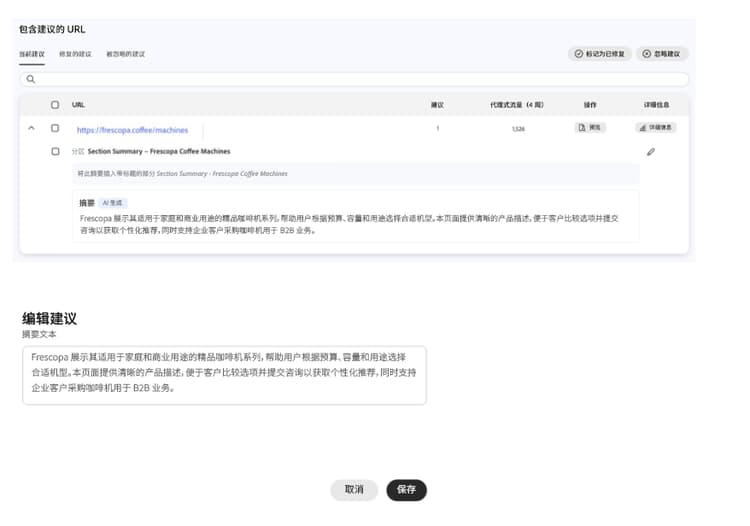Image resolution: width=750 pixels, height=526 pixels.
Task: Click the 标记为已修复 button
Action: point(600,54)
